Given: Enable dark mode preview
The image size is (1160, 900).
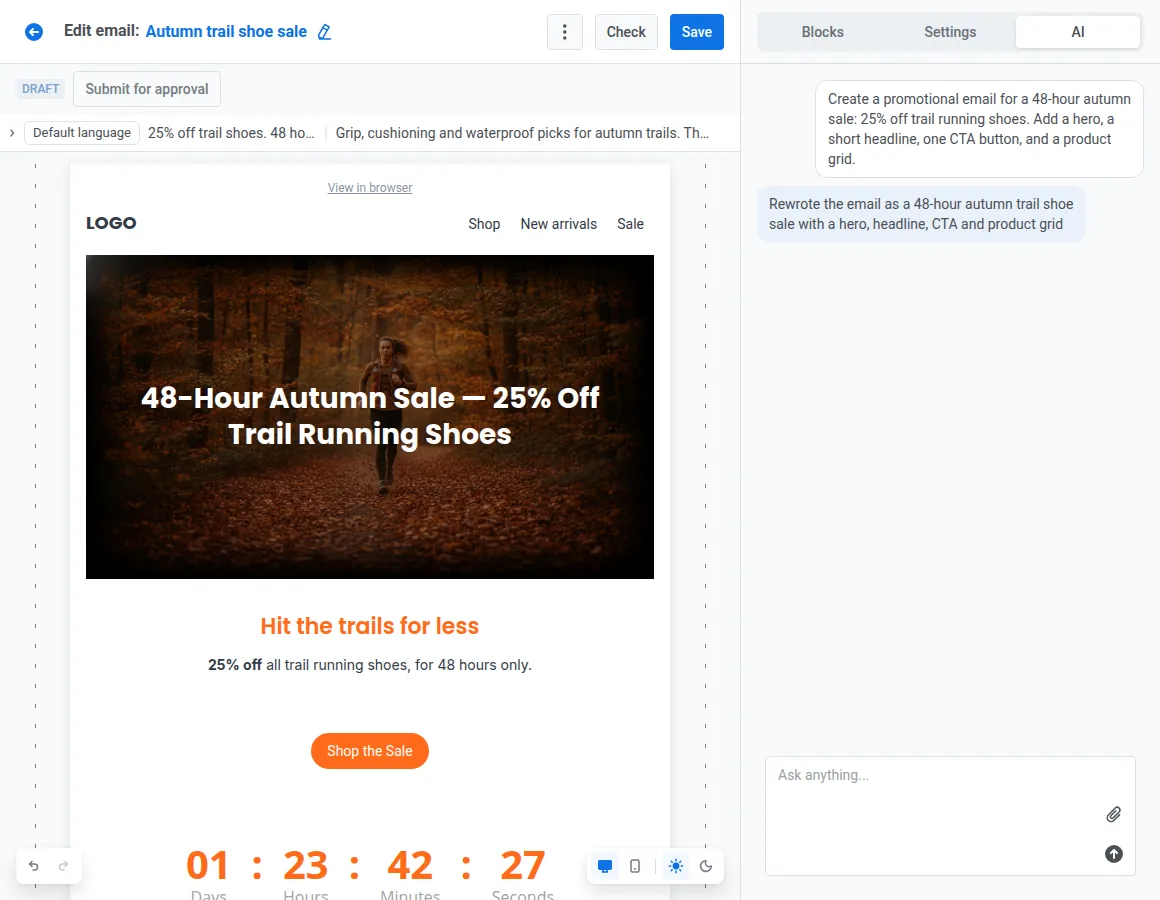Looking at the screenshot, I should [x=706, y=866].
